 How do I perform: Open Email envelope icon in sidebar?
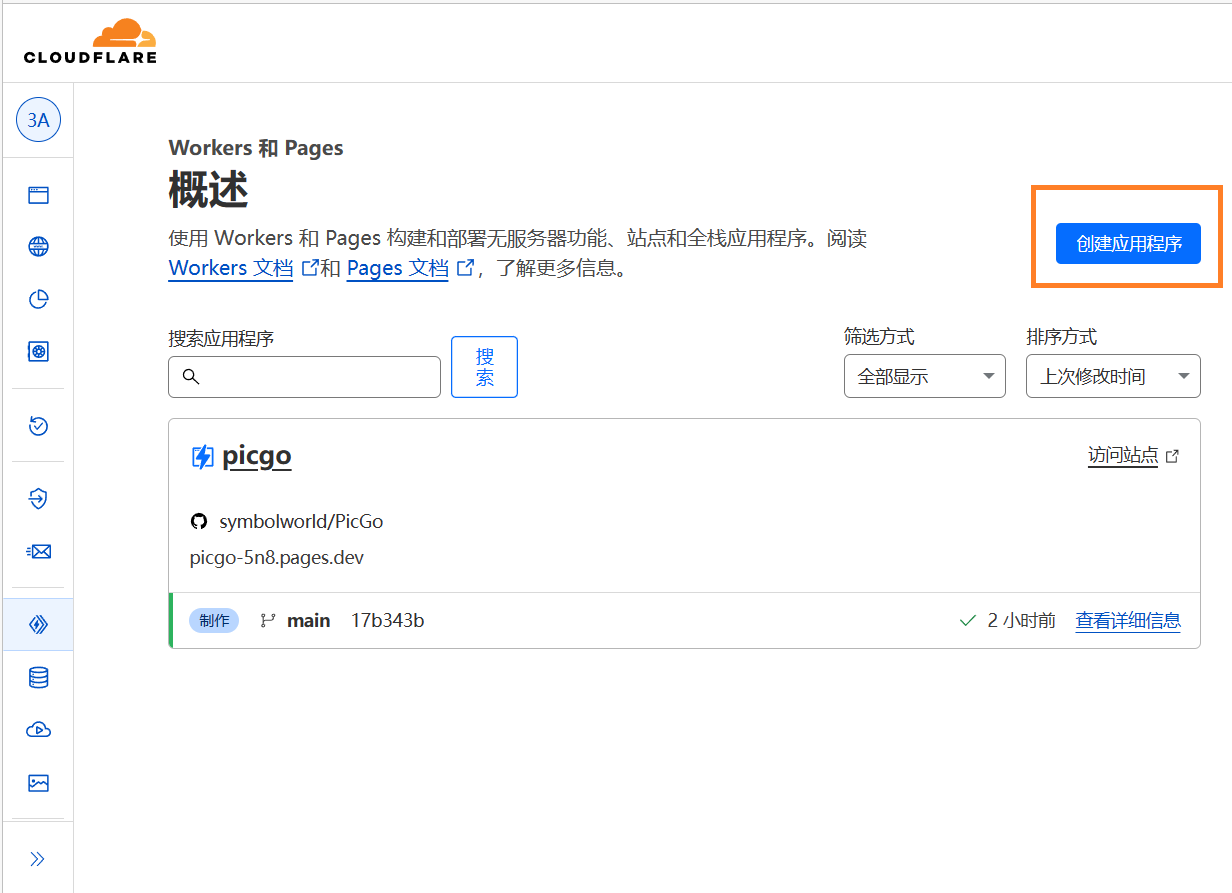coord(38,551)
